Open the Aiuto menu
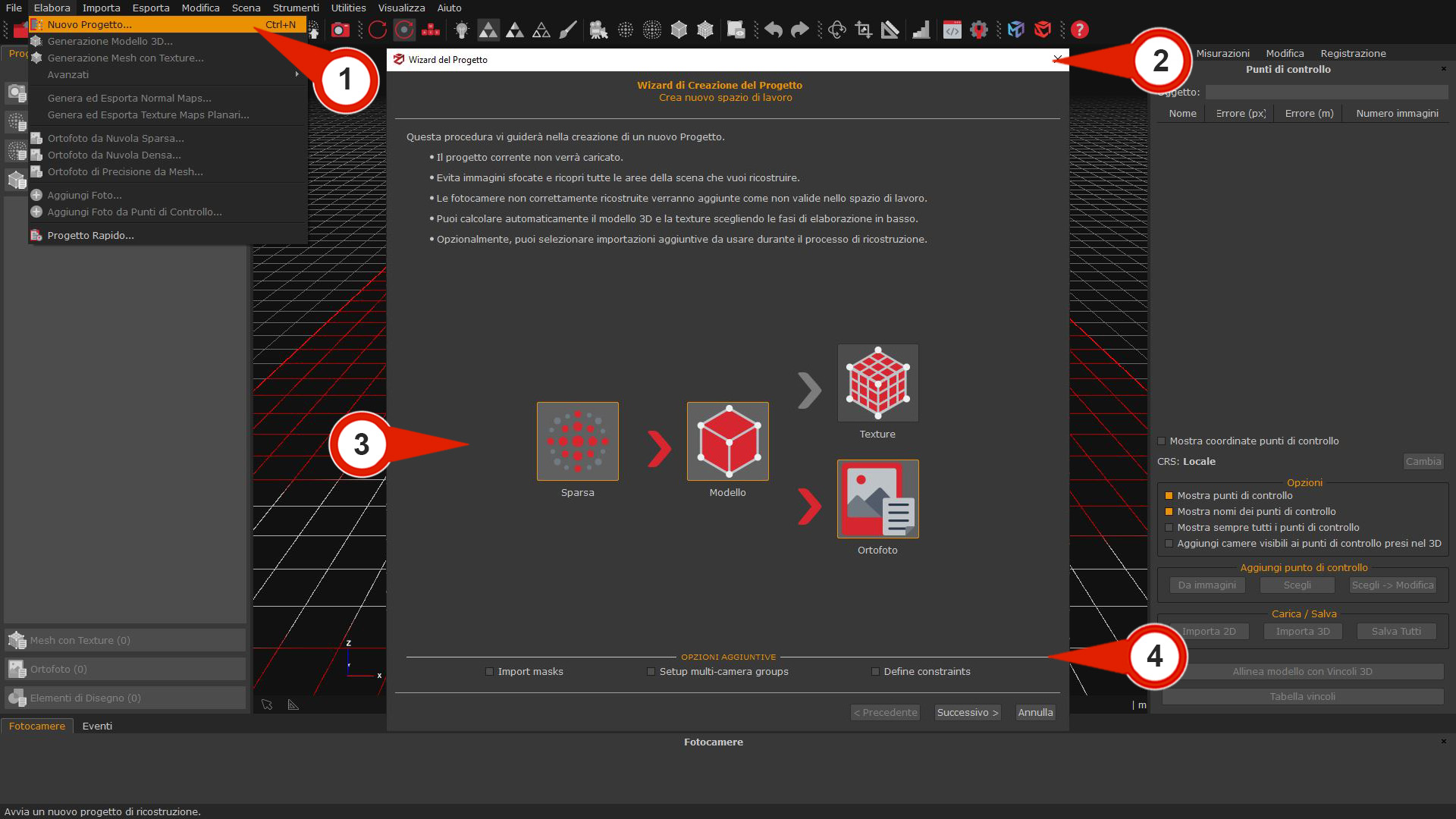 (449, 8)
